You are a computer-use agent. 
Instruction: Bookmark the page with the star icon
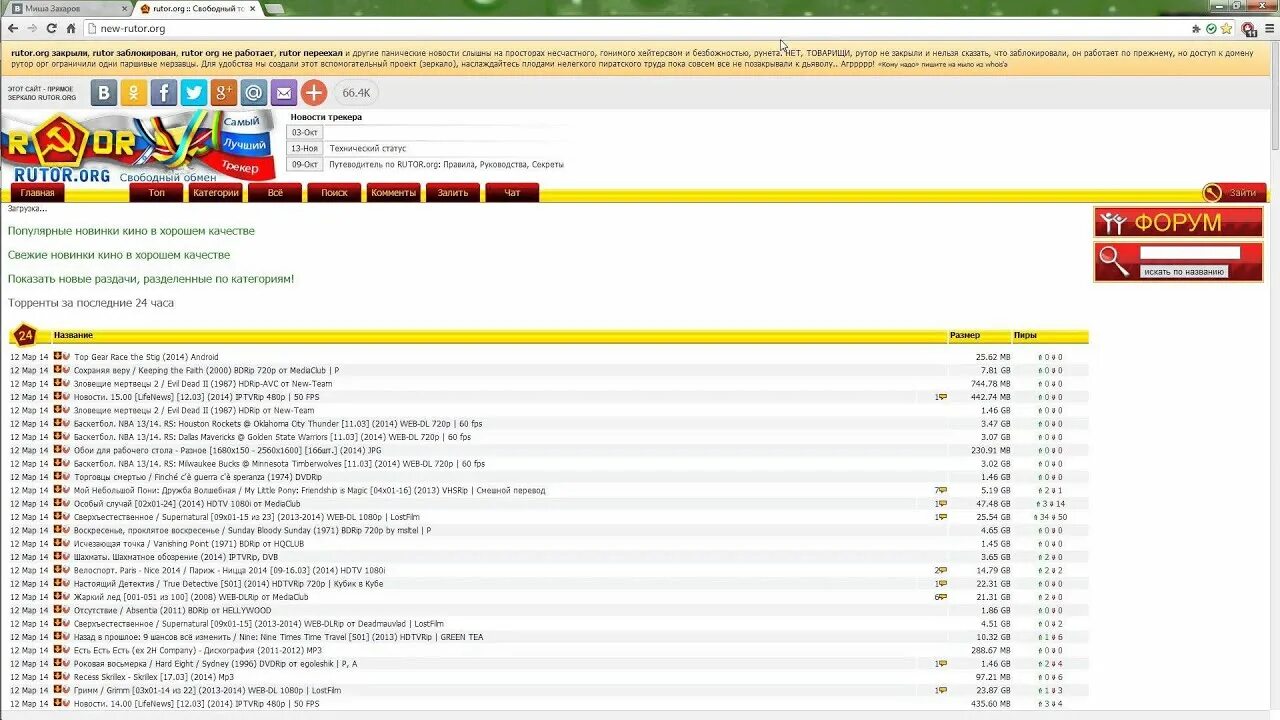pyautogui.click(x=1226, y=28)
